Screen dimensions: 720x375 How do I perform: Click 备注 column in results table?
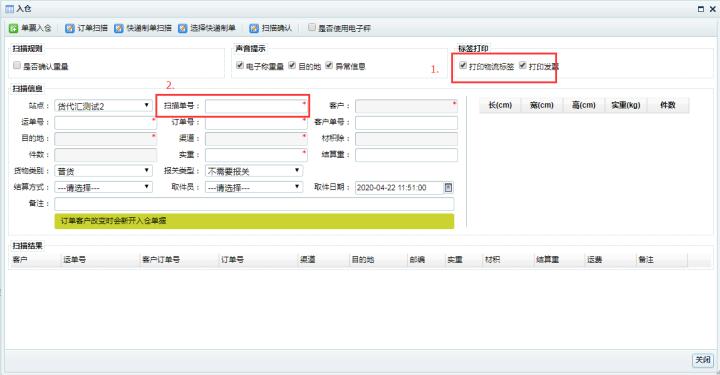tap(661, 260)
